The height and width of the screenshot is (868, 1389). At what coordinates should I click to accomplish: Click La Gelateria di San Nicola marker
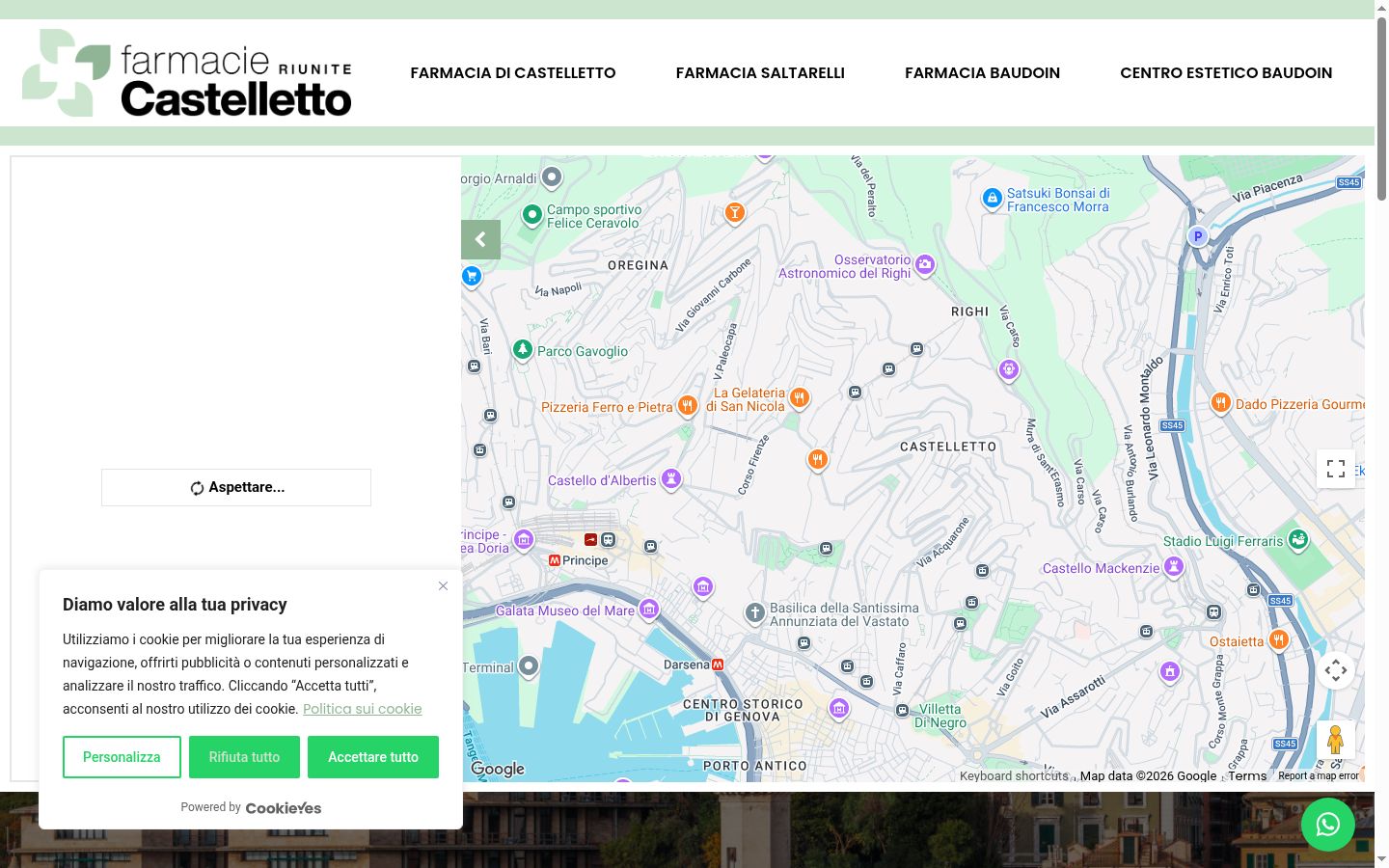click(x=799, y=397)
